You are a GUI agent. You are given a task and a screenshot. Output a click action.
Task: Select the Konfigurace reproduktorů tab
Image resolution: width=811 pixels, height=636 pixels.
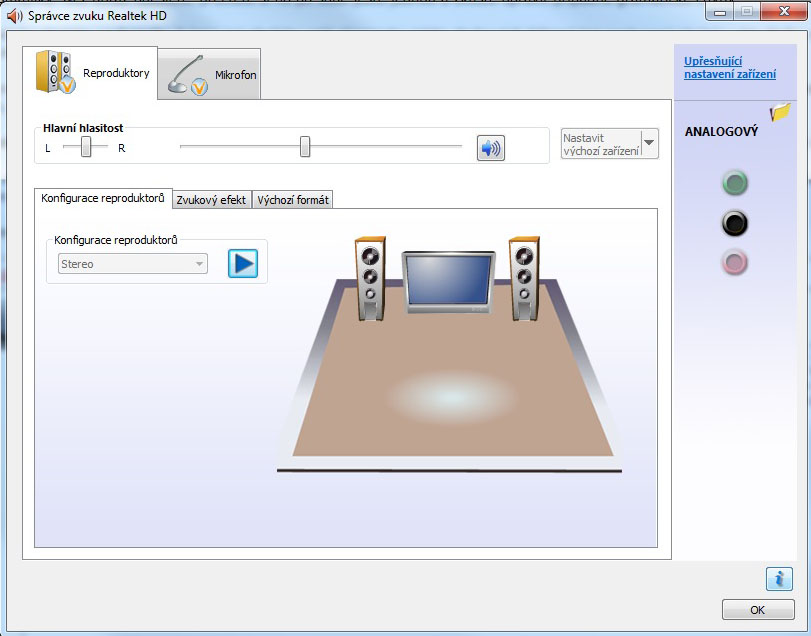103,198
